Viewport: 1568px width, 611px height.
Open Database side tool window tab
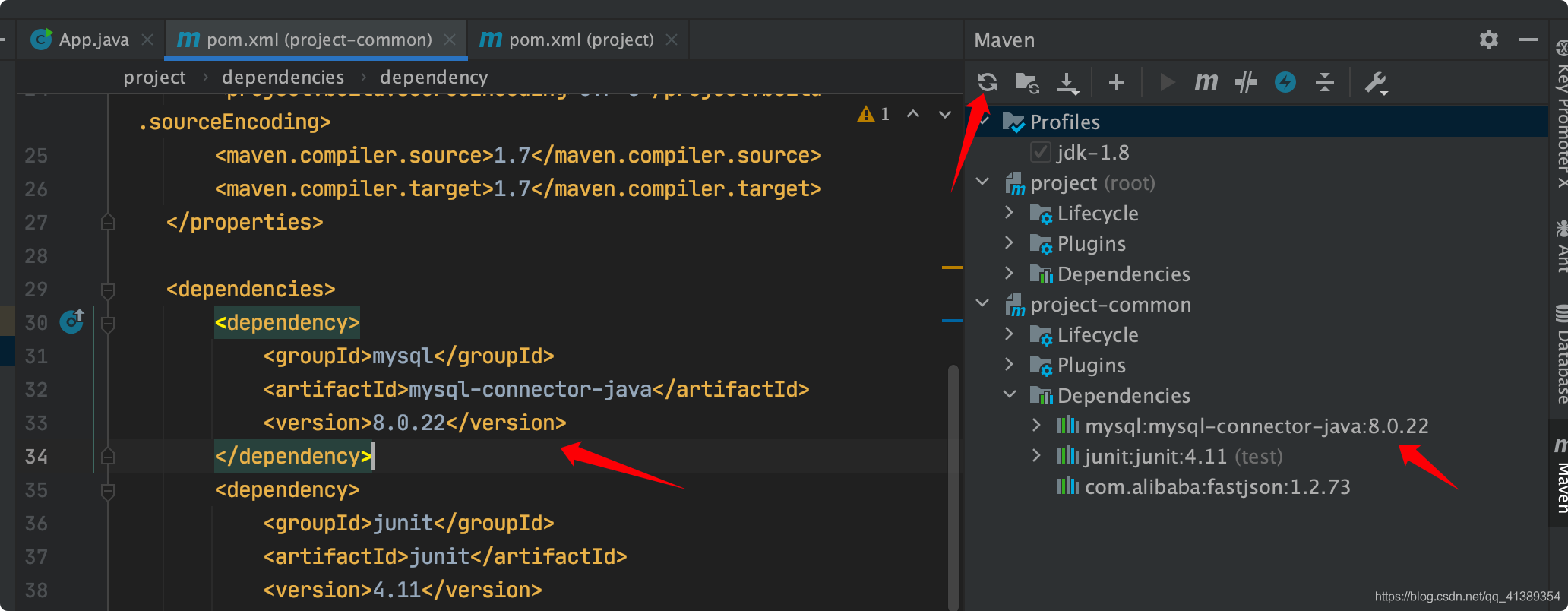pos(1560,354)
